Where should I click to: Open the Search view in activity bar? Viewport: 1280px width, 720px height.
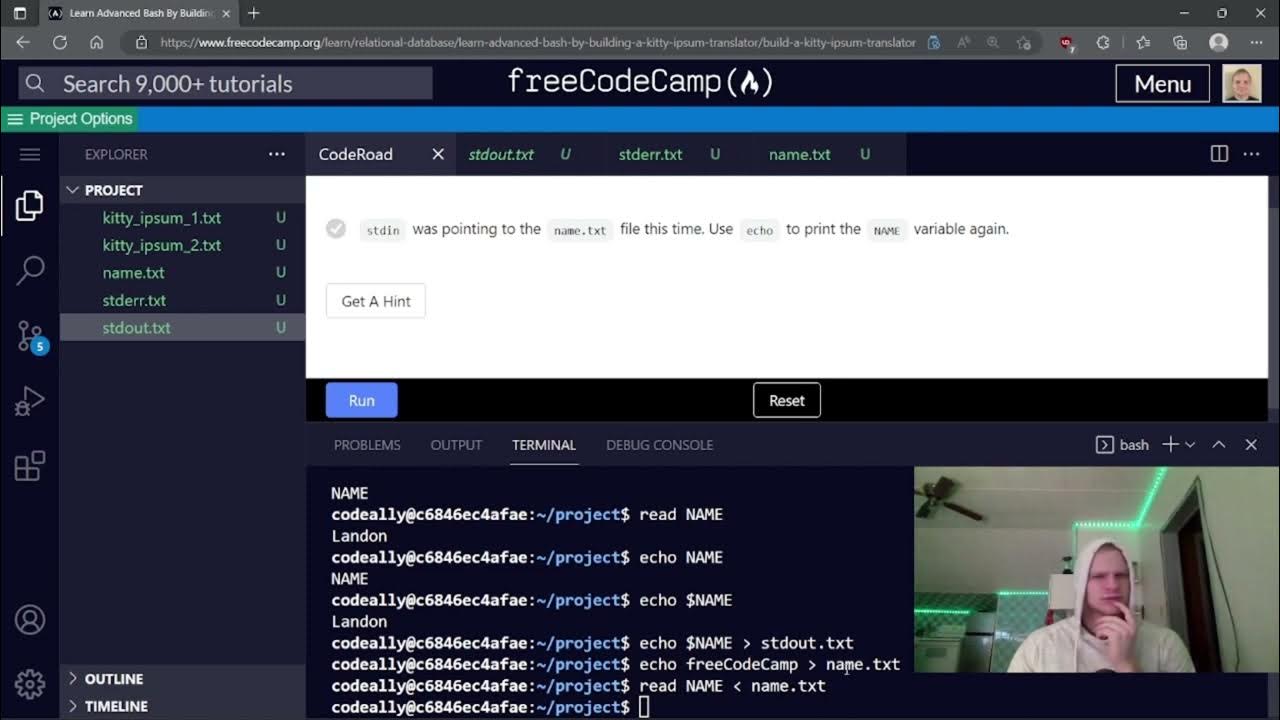(30, 270)
